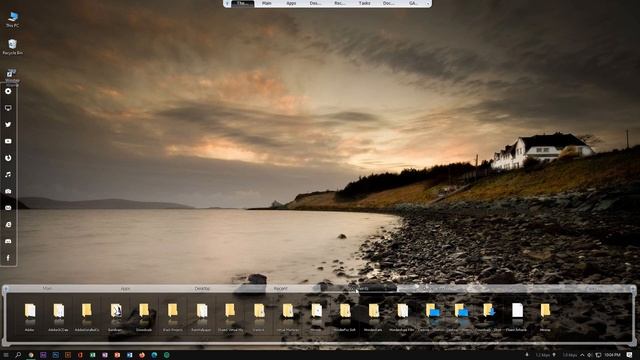Click the camera icon in left sidebar
Viewport: 640px width, 360px height.
pos(8,191)
